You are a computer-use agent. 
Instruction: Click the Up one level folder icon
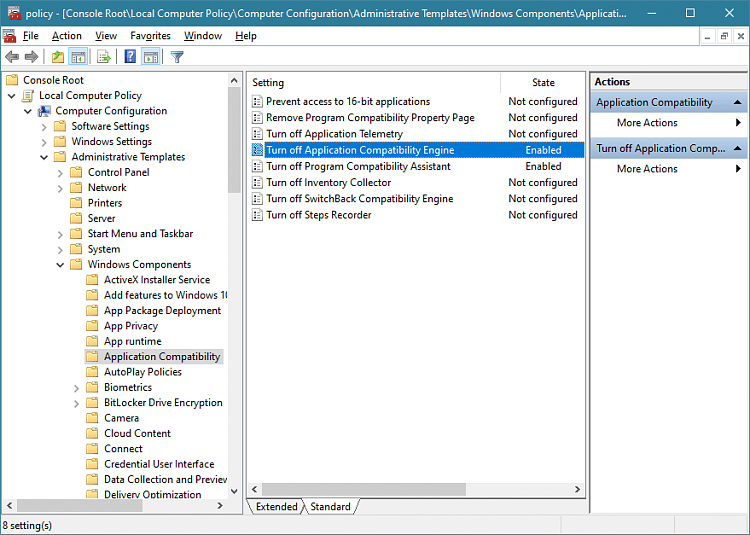click(58, 57)
